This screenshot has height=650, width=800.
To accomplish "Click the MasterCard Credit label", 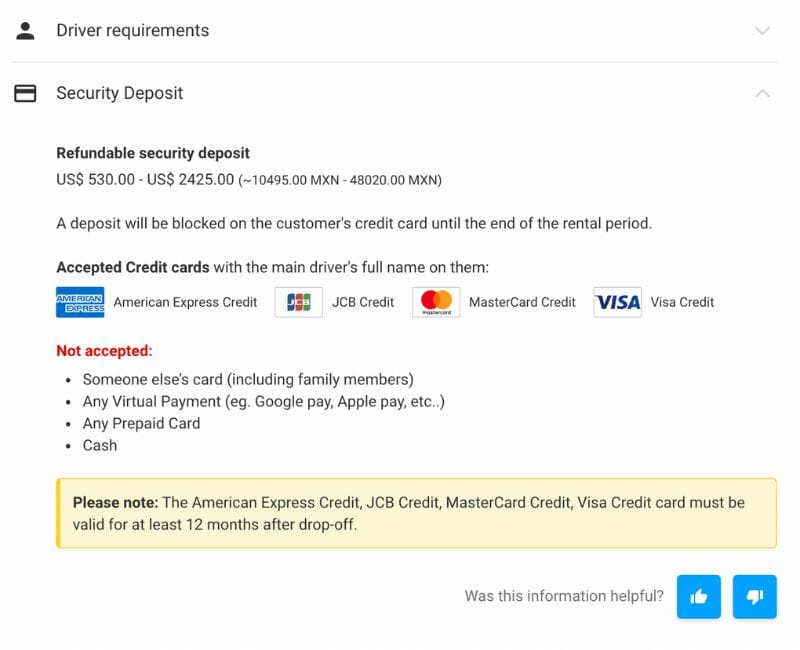I will pos(522,302).
